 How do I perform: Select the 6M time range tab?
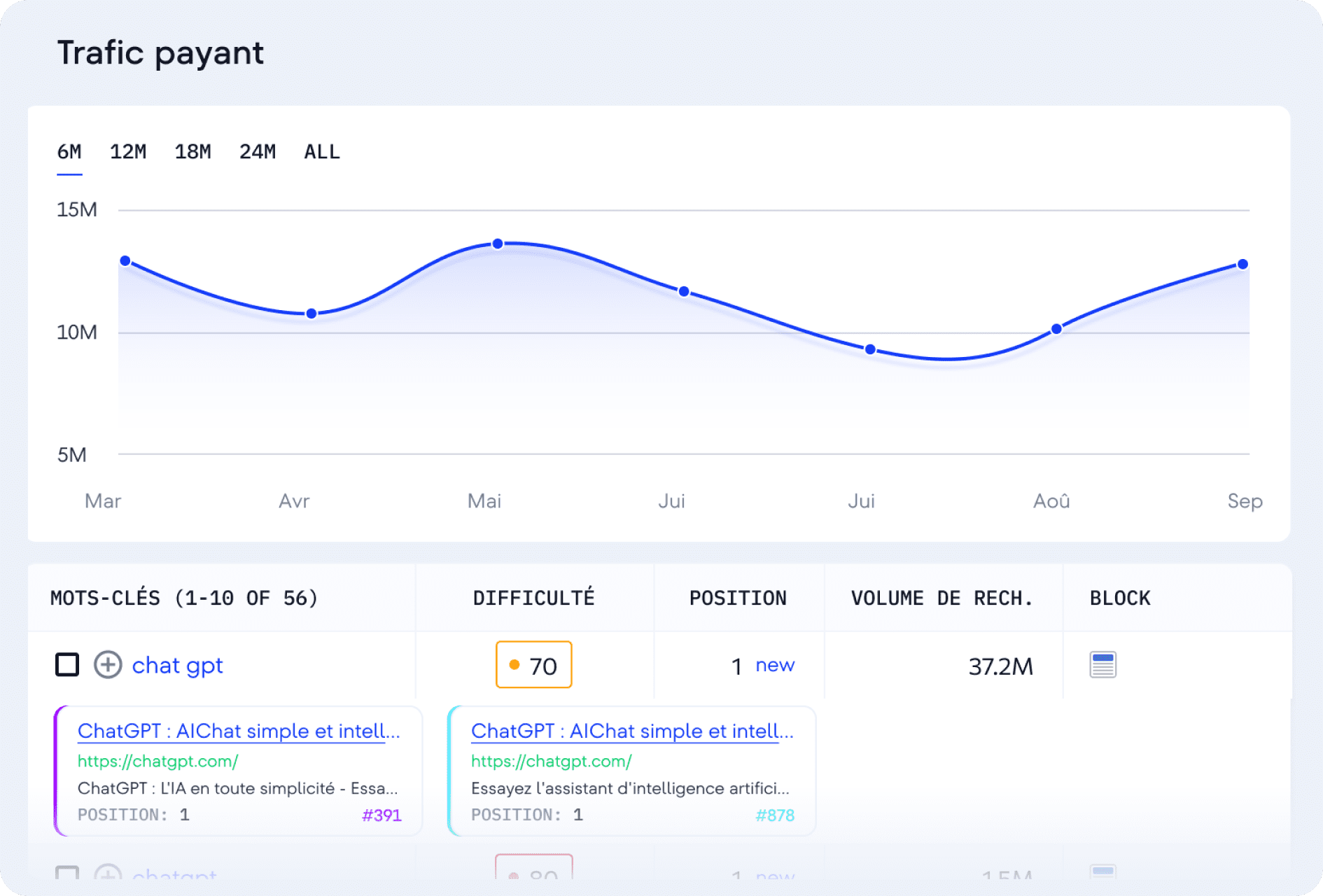coord(69,152)
